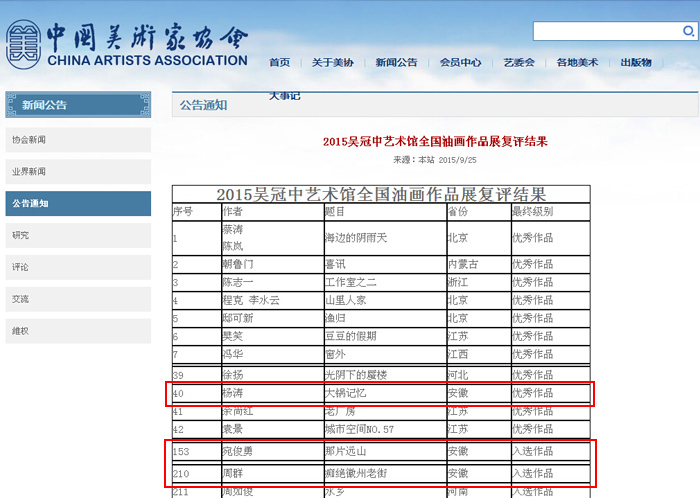Image resolution: width=700 pixels, height=498 pixels.
Task: Click the title cell 喜讯
Action: click(x=385, y=264)
